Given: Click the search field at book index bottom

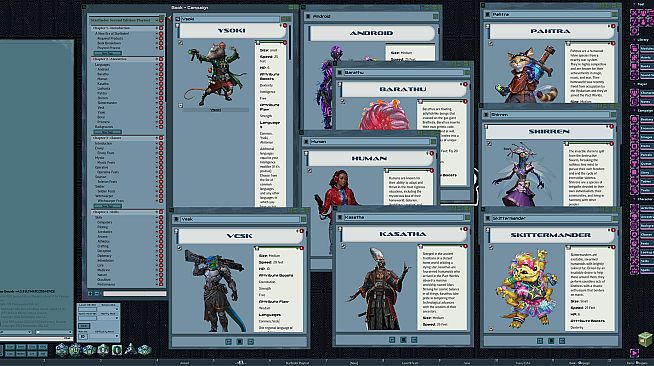Looking at the screenshot, I should 135,293.
